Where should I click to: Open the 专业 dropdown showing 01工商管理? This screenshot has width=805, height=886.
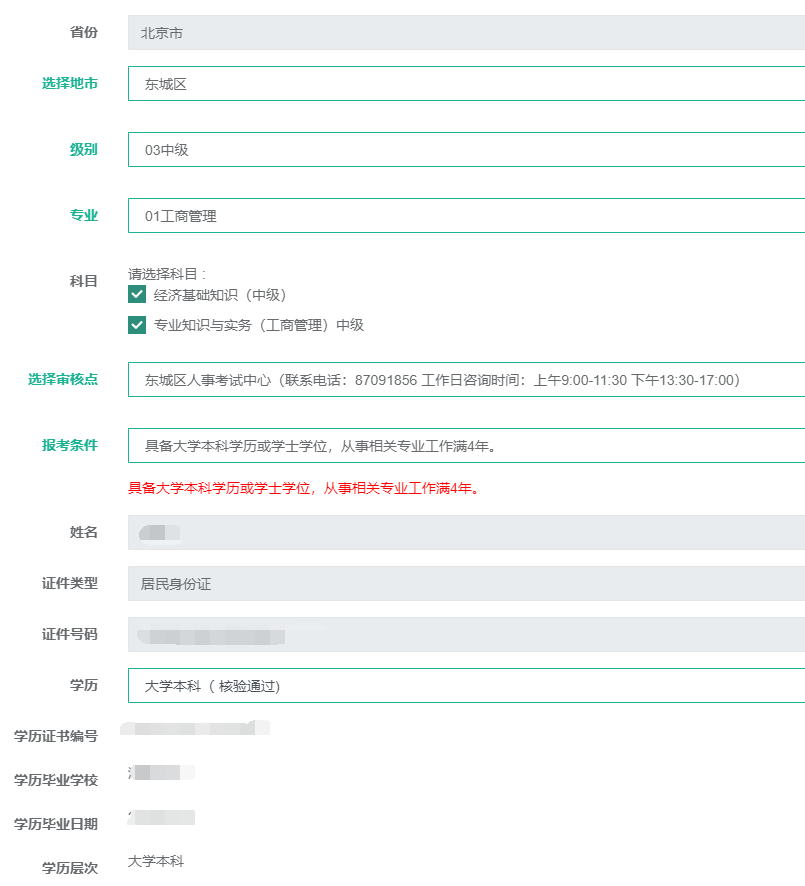tap(466, 216)
